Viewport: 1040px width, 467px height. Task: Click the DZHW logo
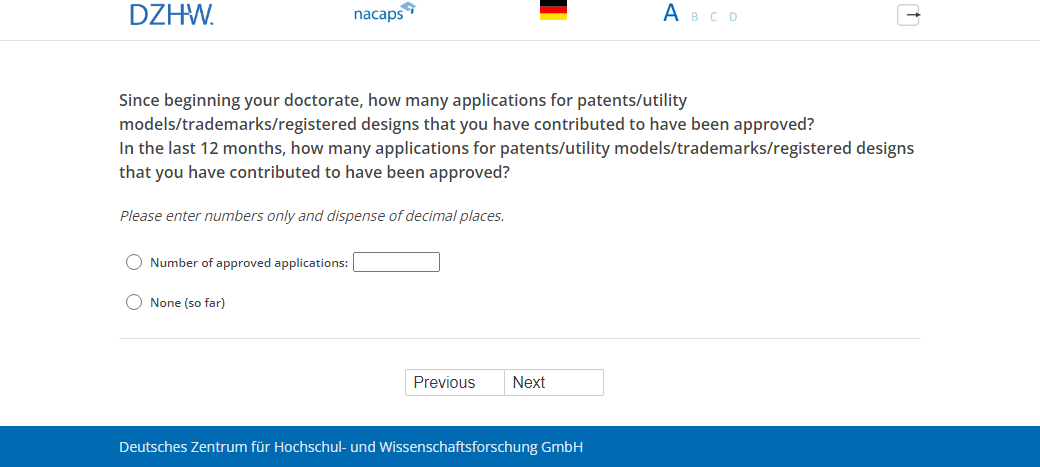[x=171, y=14]
